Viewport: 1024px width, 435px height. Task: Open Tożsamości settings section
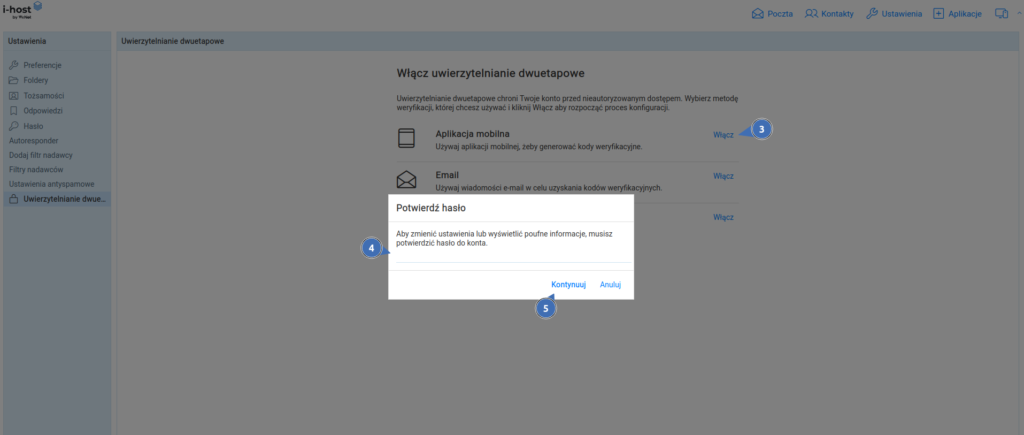[46, 95]
